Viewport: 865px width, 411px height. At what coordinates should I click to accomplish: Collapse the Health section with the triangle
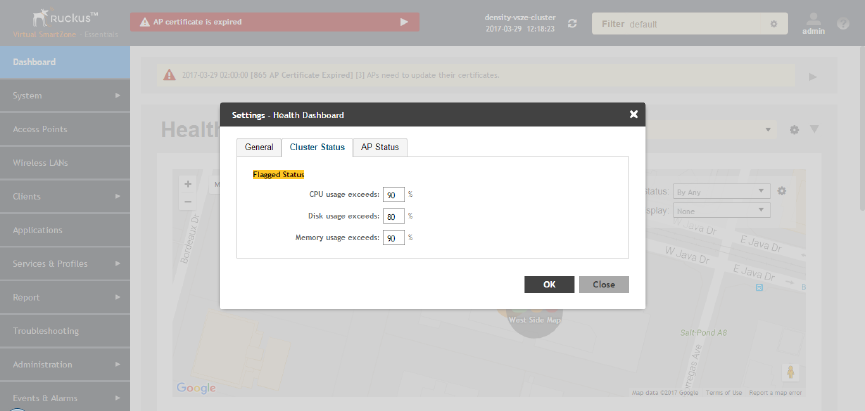pos(814,129)
